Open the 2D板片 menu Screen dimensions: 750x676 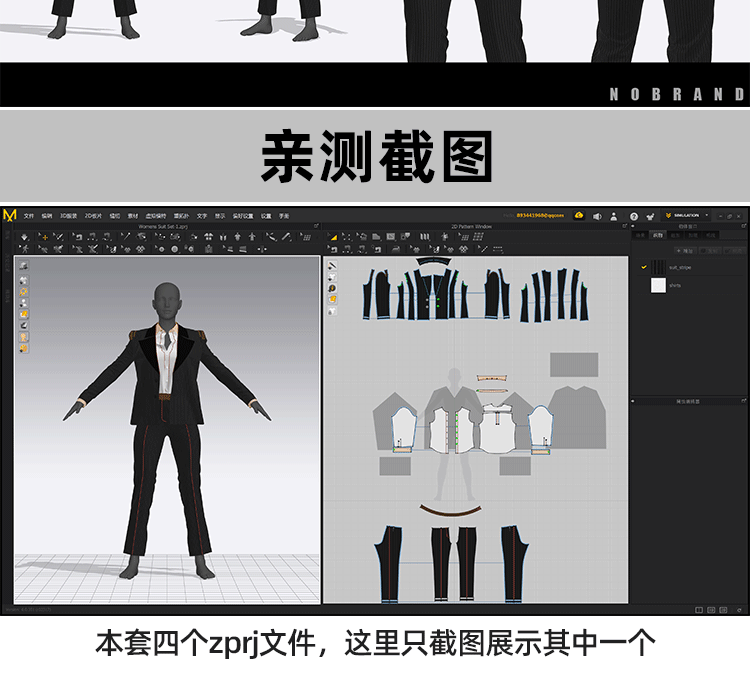[x=93, y=216]
